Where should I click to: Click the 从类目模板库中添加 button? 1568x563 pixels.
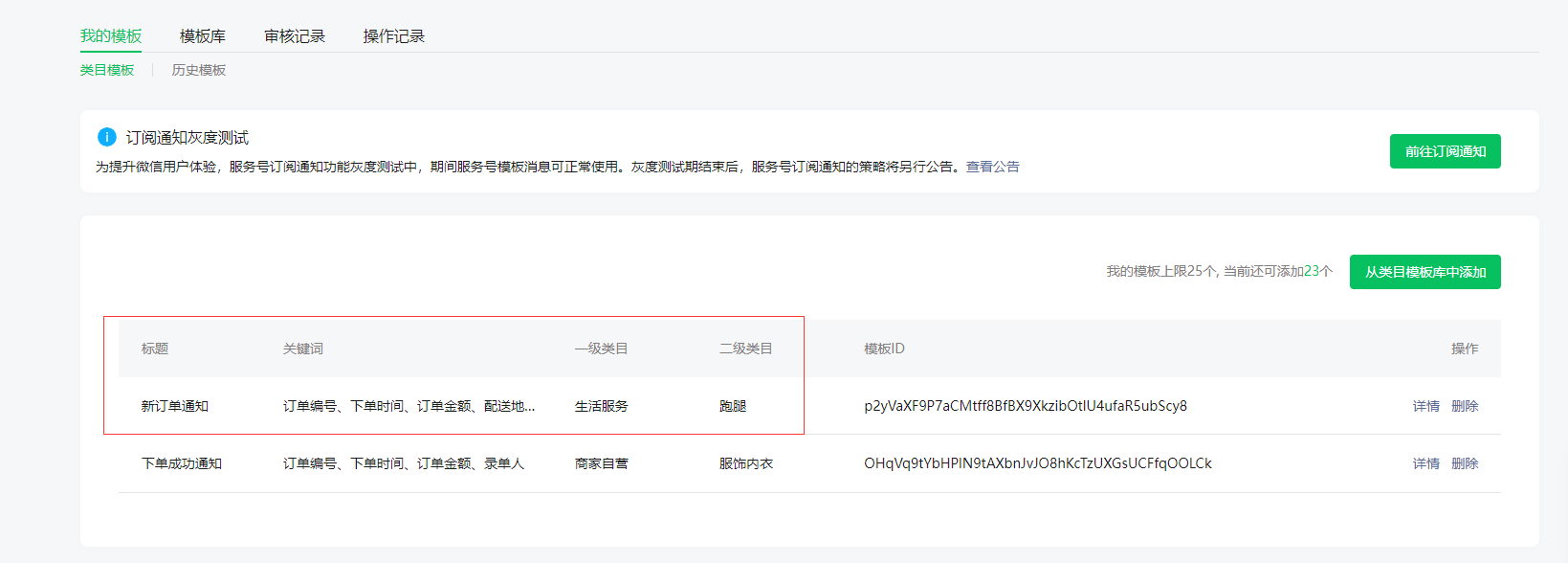[x=1424, y=272]
